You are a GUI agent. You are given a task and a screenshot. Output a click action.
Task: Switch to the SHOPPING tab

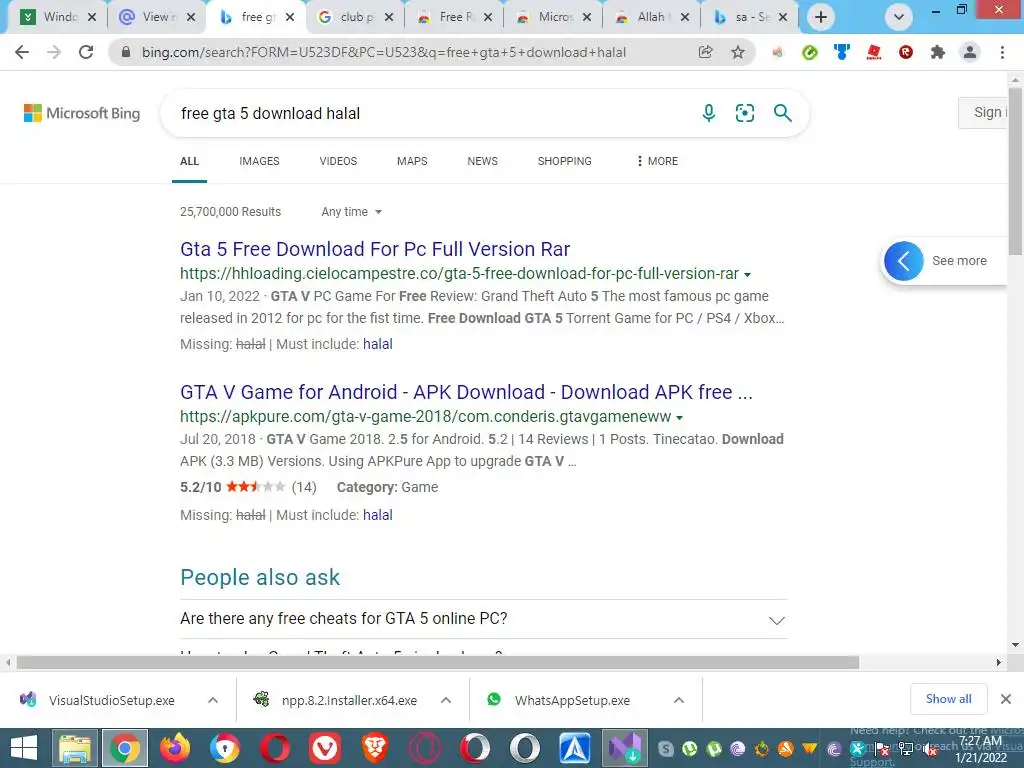click(565, 161)
